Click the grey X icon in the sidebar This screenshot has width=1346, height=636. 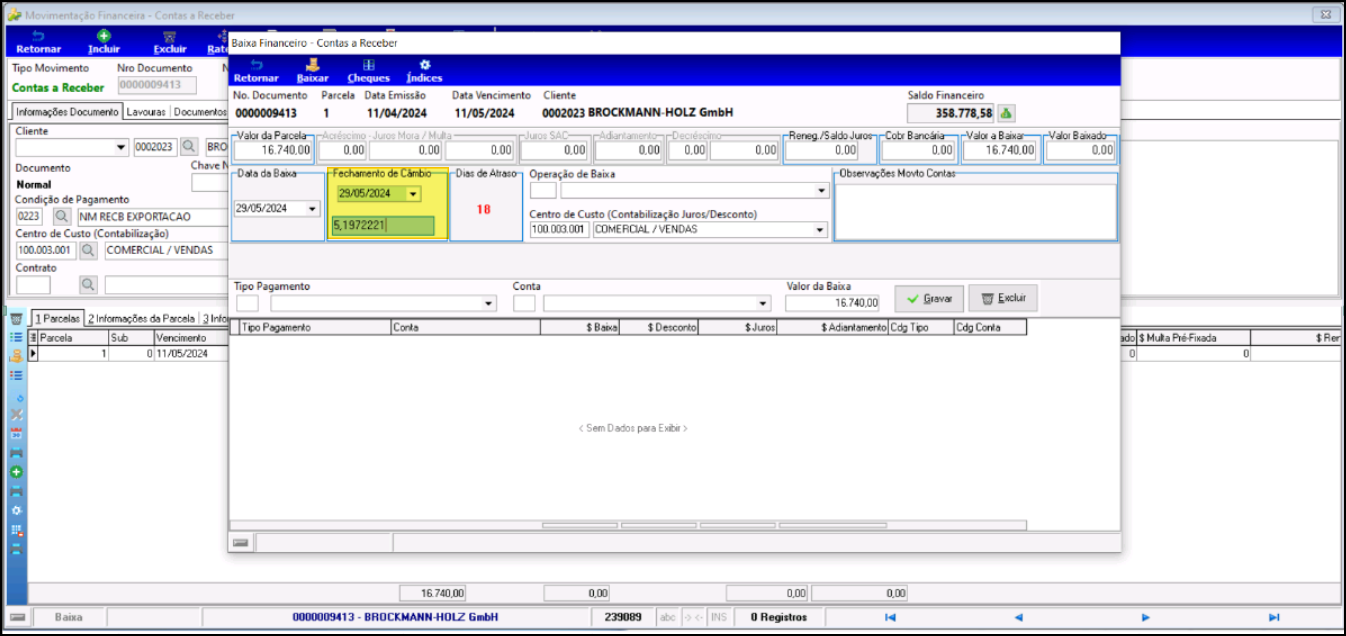click(16, 414)
